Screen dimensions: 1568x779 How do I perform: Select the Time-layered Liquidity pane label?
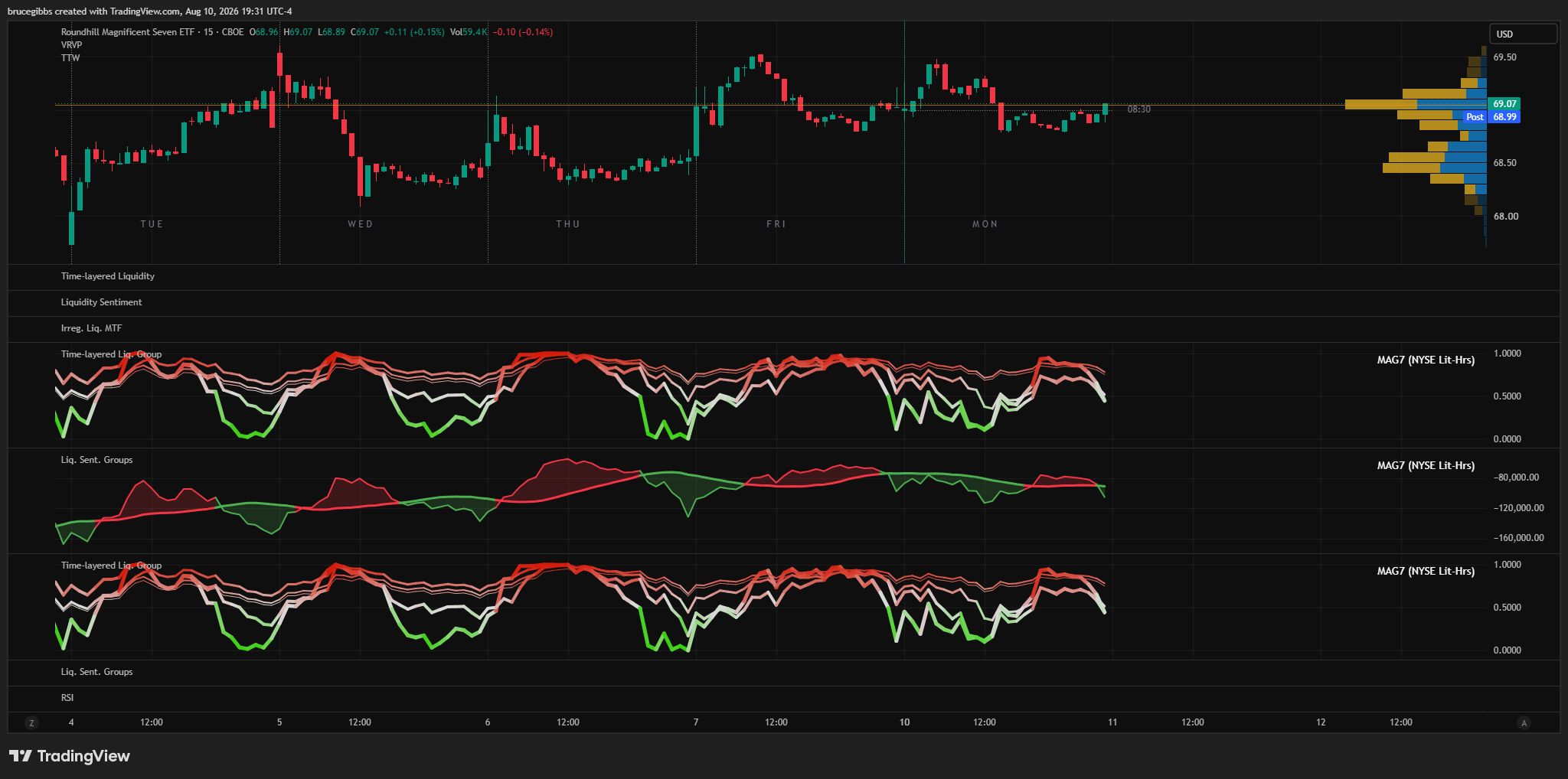[x=108, y=276]
